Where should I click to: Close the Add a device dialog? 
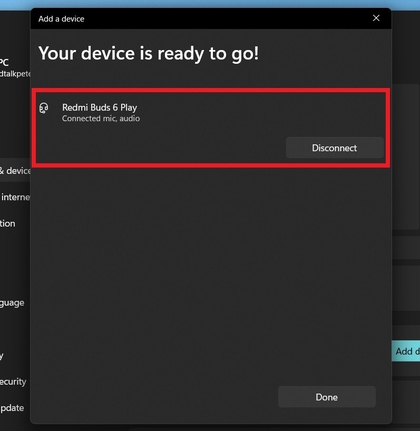tap(376, 18)
